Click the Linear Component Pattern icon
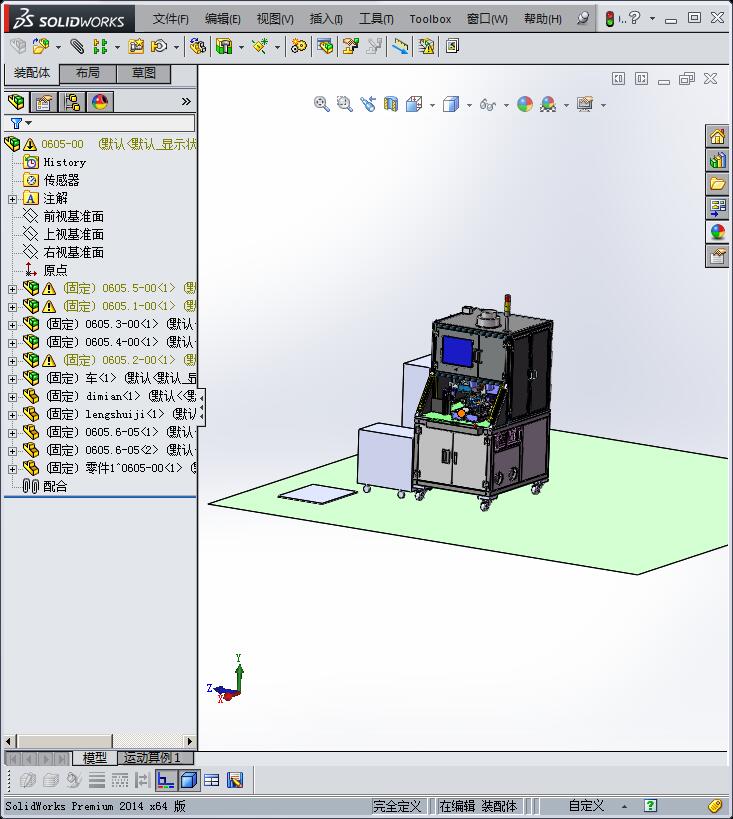Viewport: 733px width, 819px height. pyautogui.click(x=100, y=46)
